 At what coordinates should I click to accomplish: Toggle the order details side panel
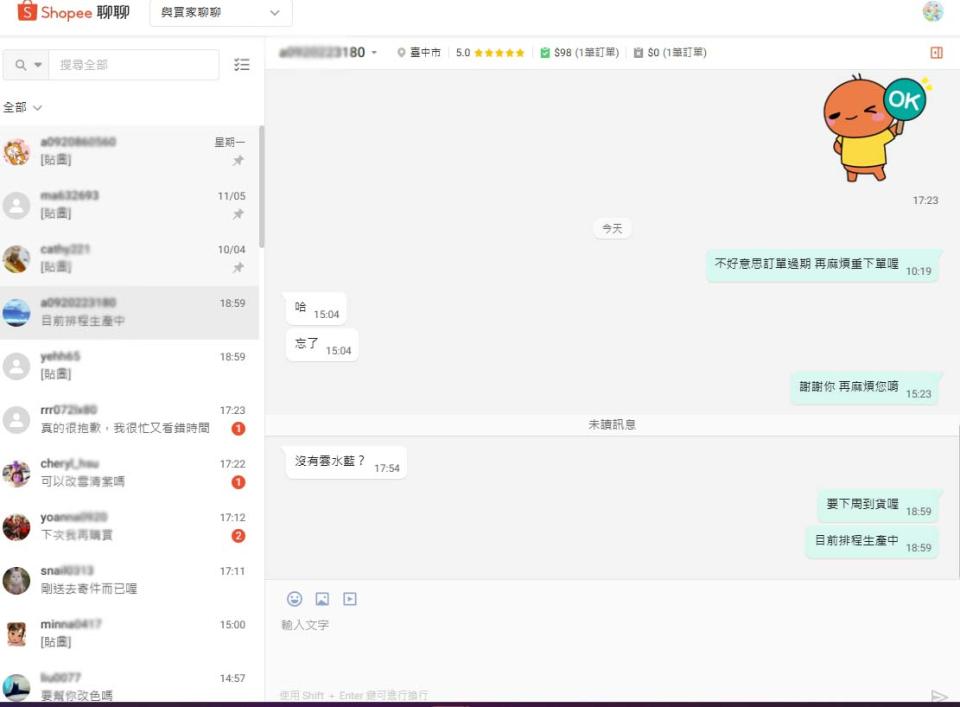click(936, 53)
